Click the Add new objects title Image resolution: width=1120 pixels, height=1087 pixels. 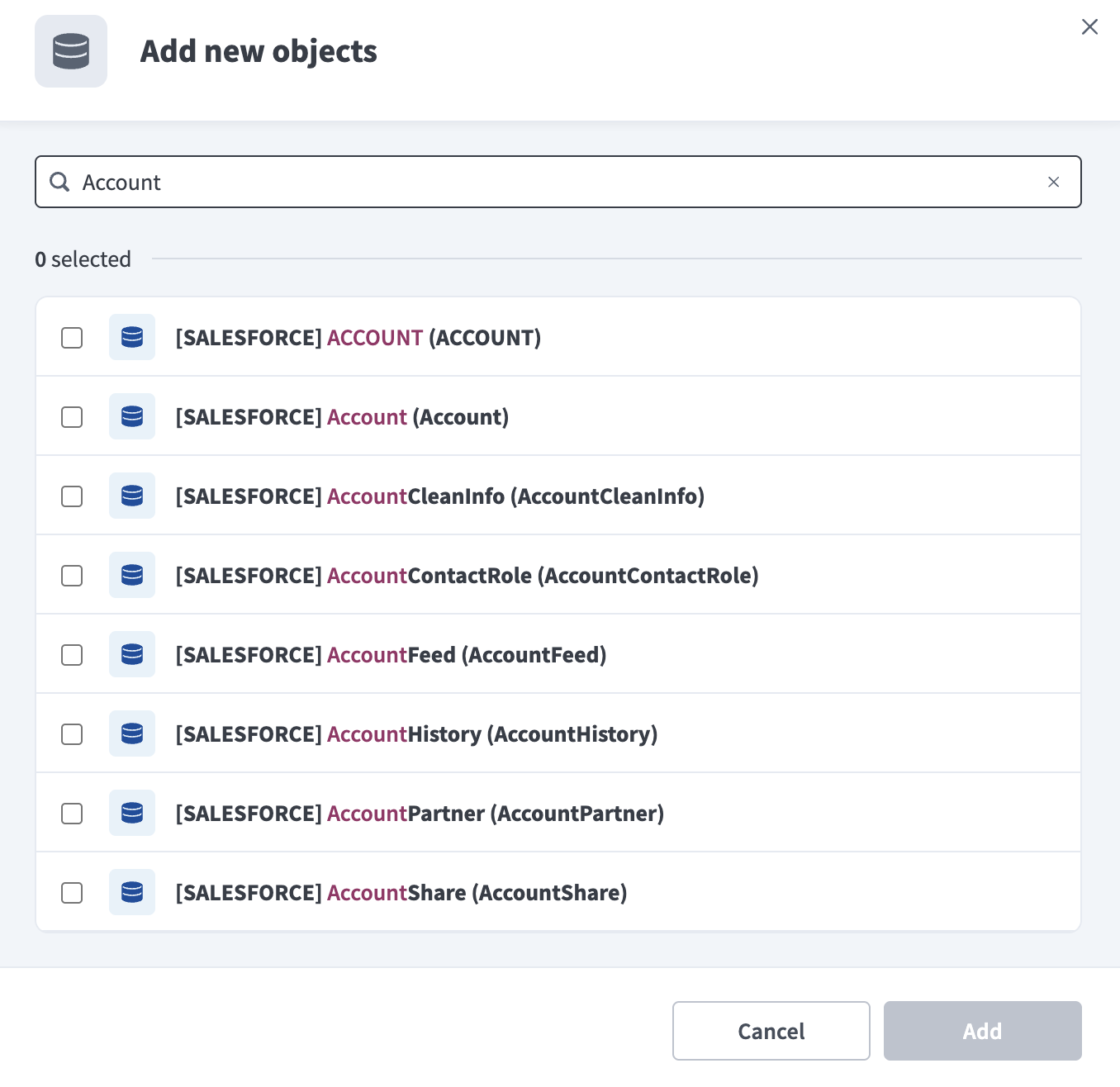259,51
